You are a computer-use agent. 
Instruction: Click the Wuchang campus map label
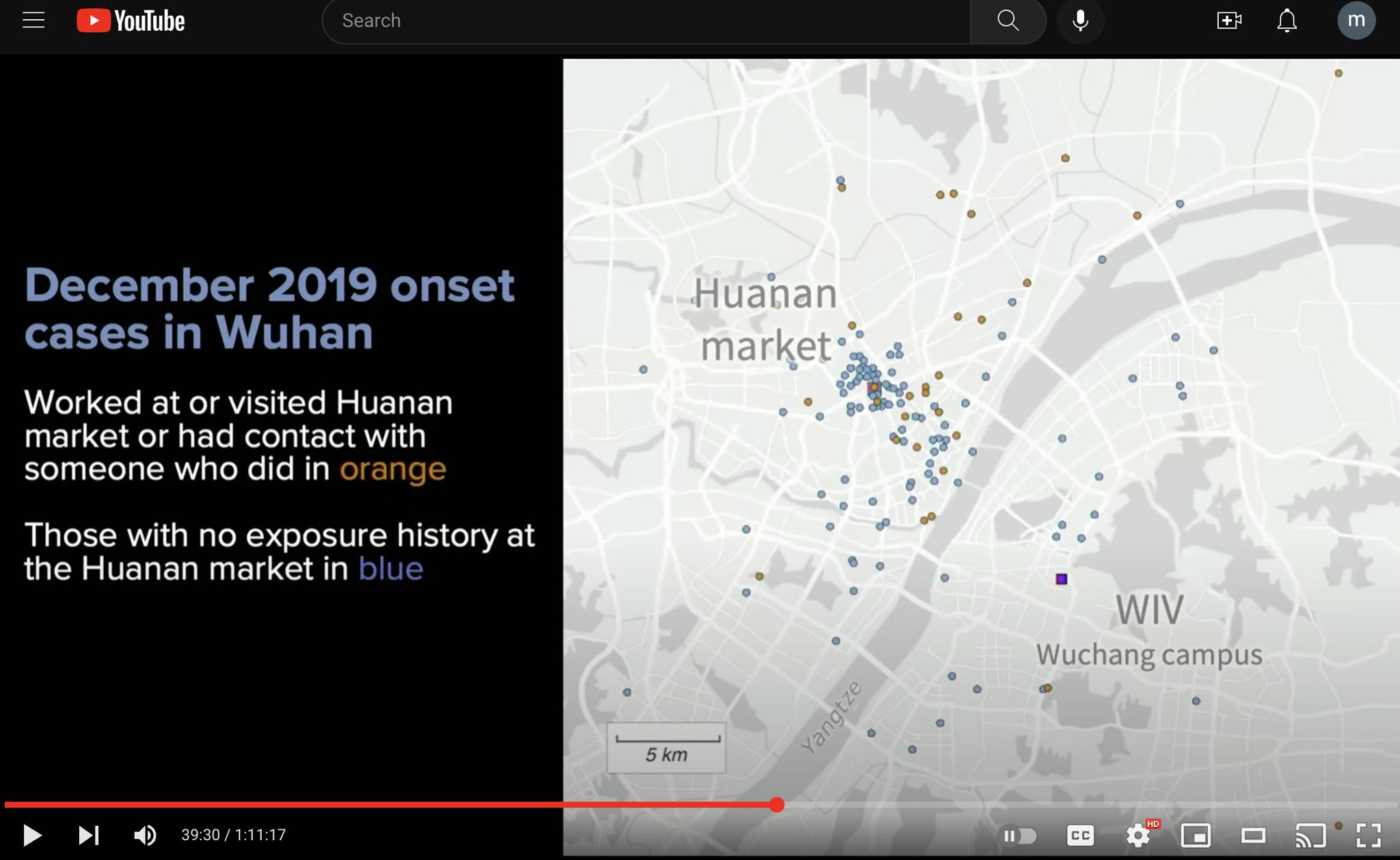(1149, 655)
